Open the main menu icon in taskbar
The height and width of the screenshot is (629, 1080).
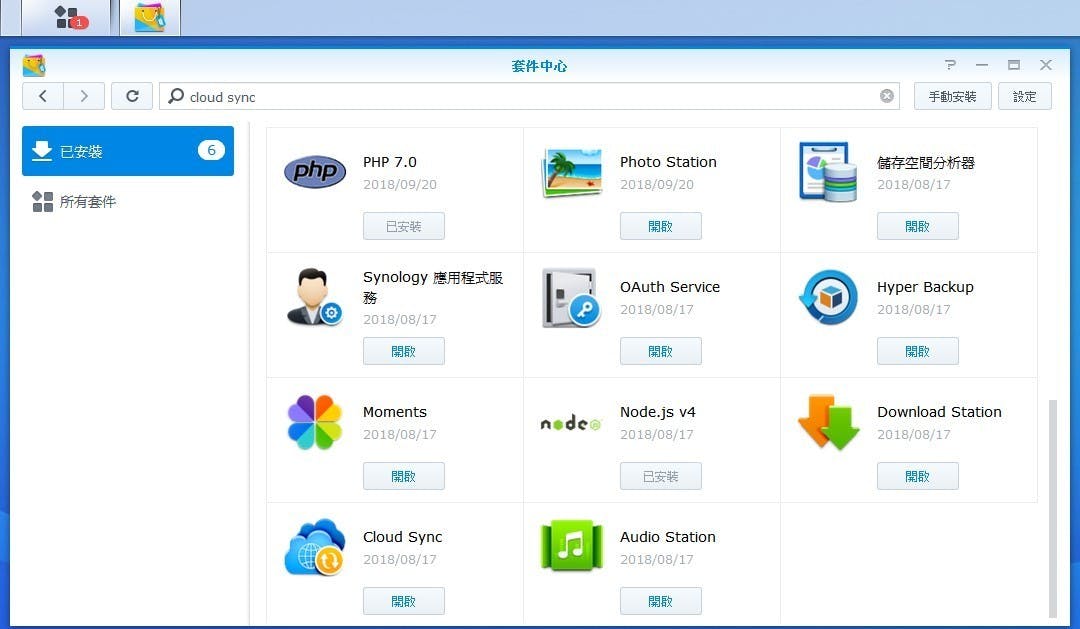68,17
